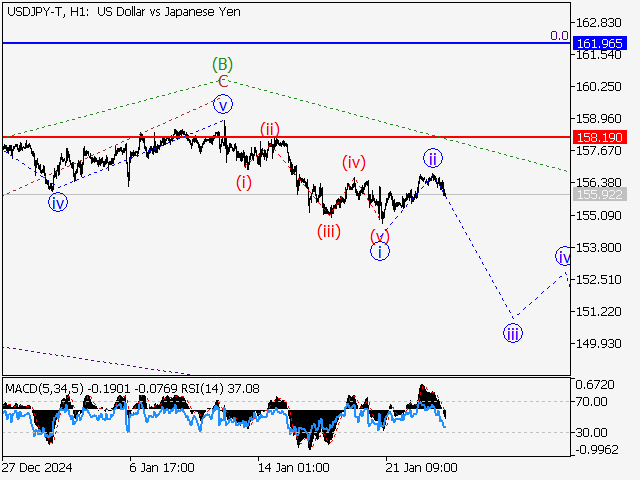Select the red (iii) wave label
This screenshot has width=640, height=480.
[x=329, y=232]
